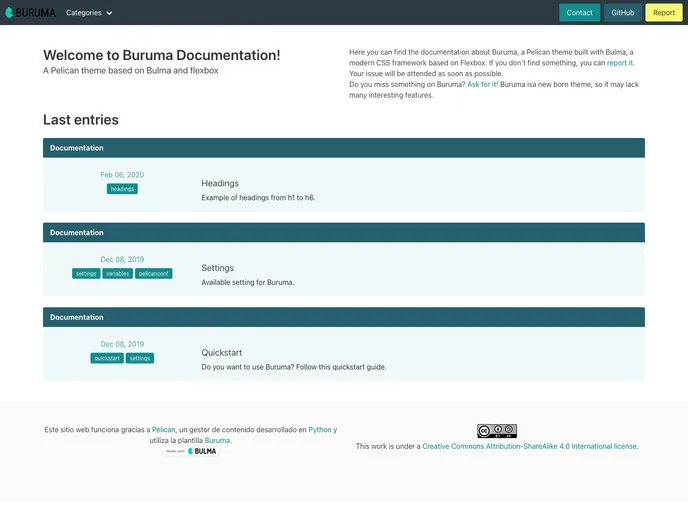Follow the Buruma link in footer

click(x=217, y=440)
